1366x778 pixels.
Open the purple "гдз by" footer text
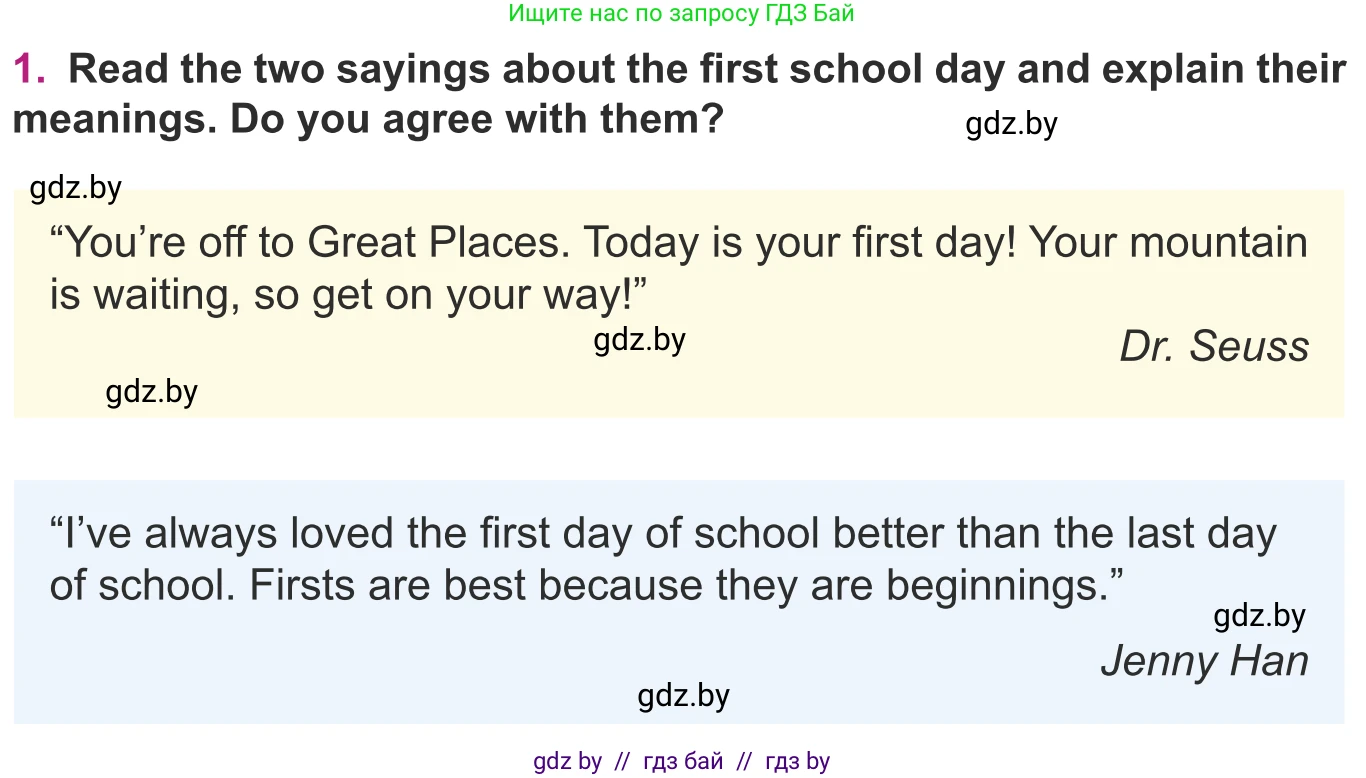797,761
